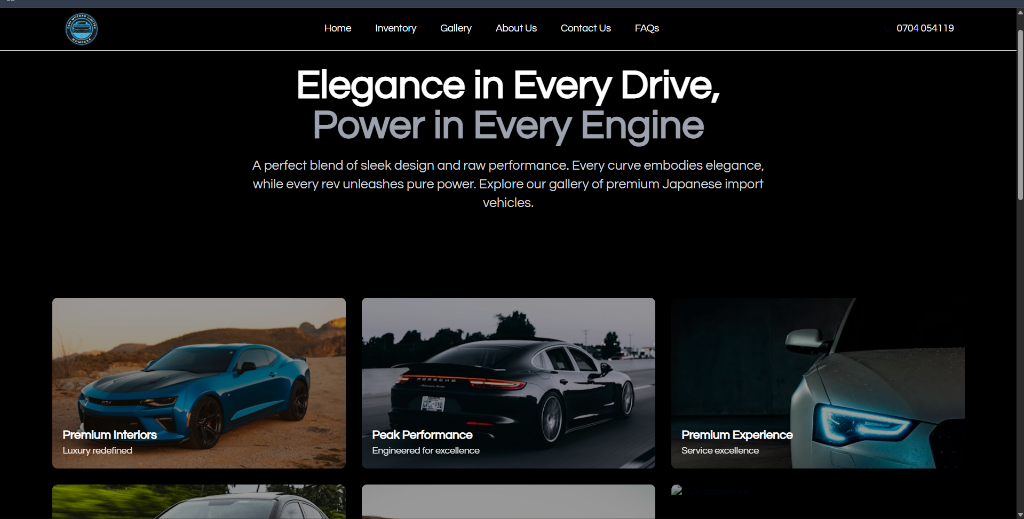Open the Peak Performance Porsche card
1024x519 pixels.
point(508,383)
